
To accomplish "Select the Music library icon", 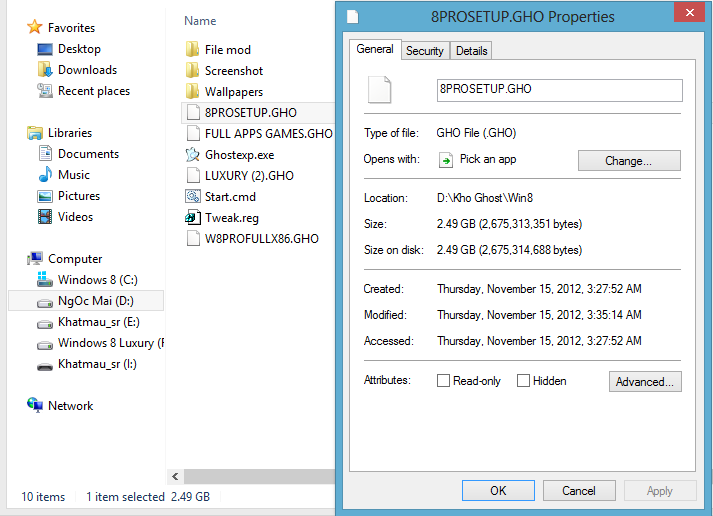I will pos(45,175).
